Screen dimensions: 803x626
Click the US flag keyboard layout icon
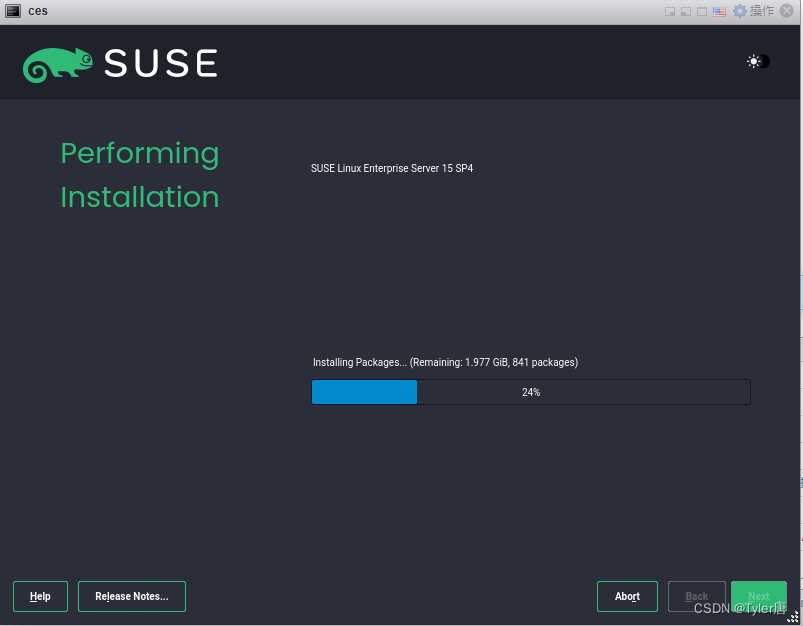[x=719, y=10]
